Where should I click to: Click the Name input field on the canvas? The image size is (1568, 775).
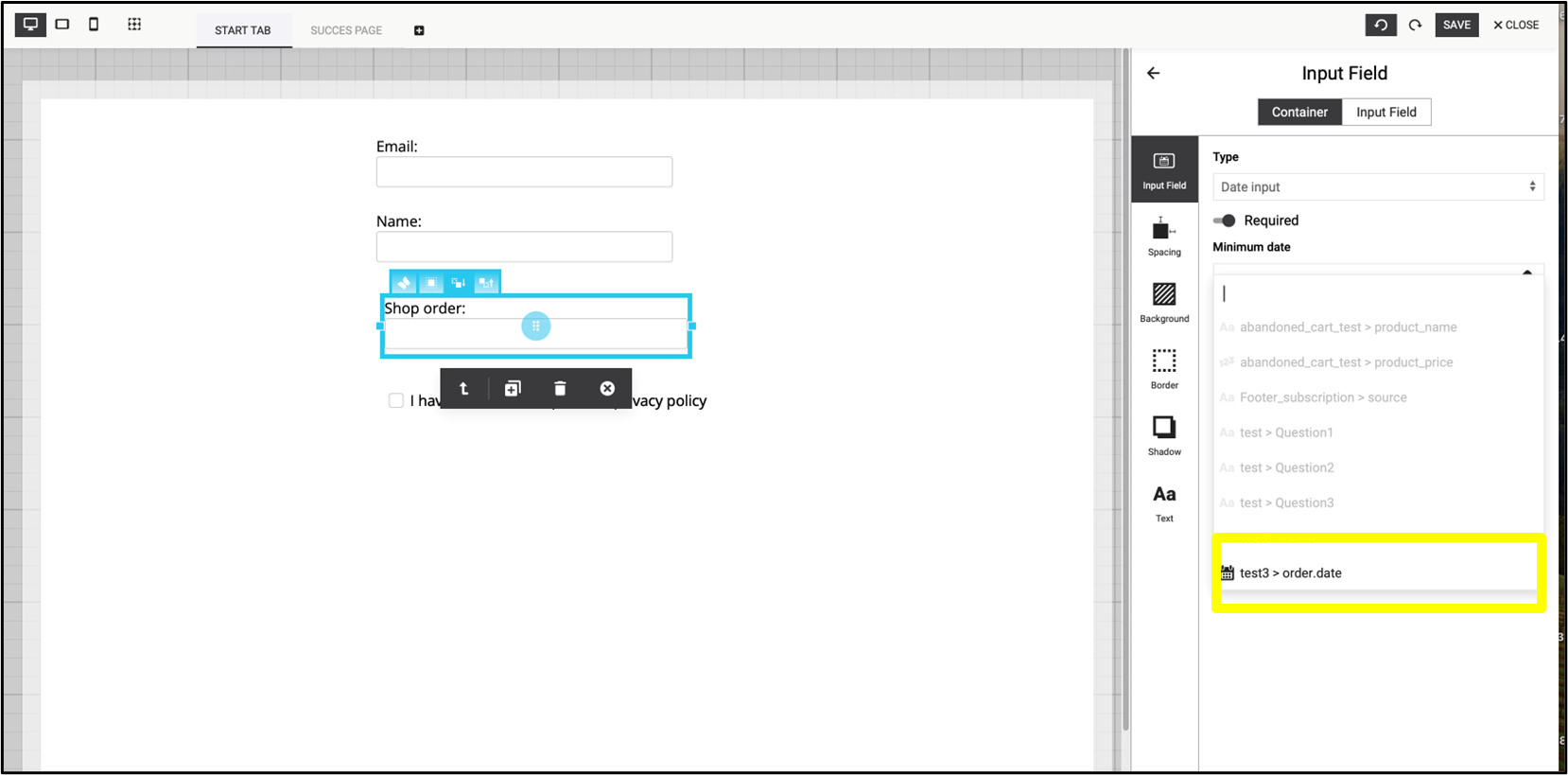tap(524, 246)
